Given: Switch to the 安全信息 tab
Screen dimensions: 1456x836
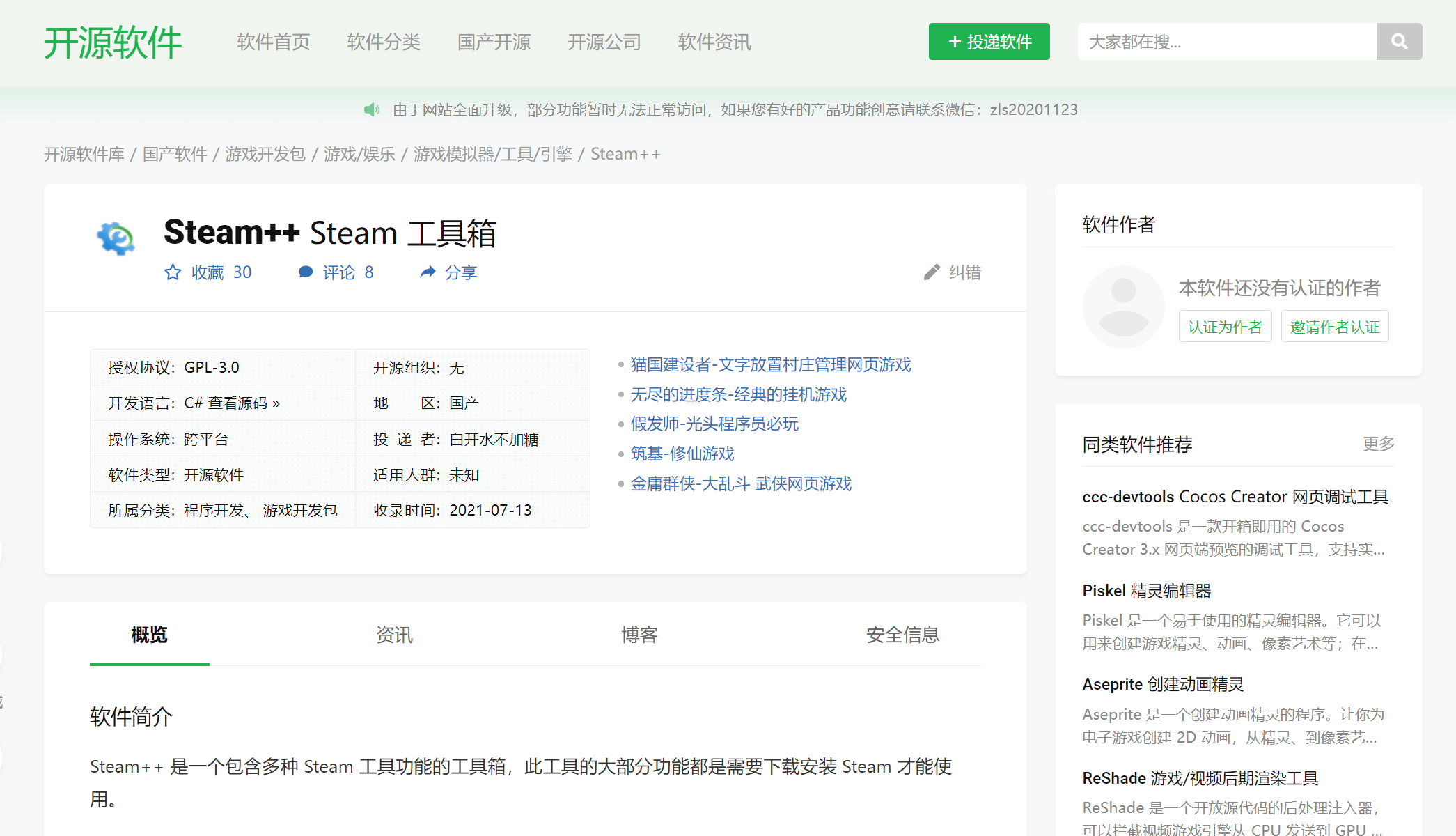Looking at the screenshot, I should point(902,635).
